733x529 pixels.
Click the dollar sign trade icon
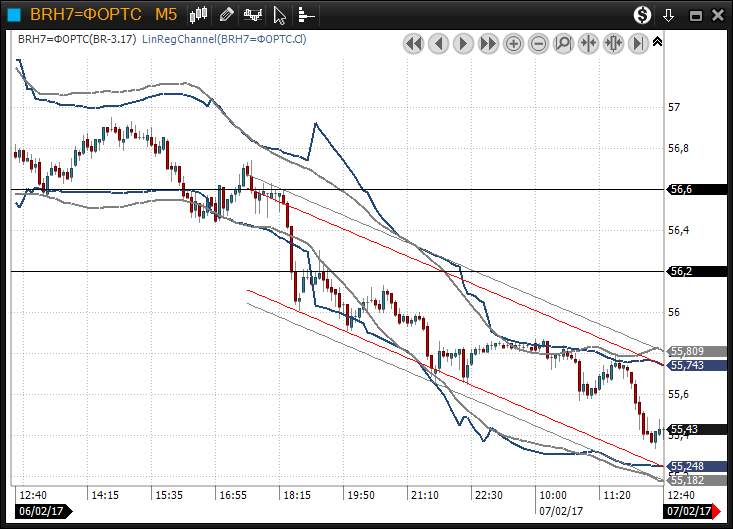pos(643,15)
